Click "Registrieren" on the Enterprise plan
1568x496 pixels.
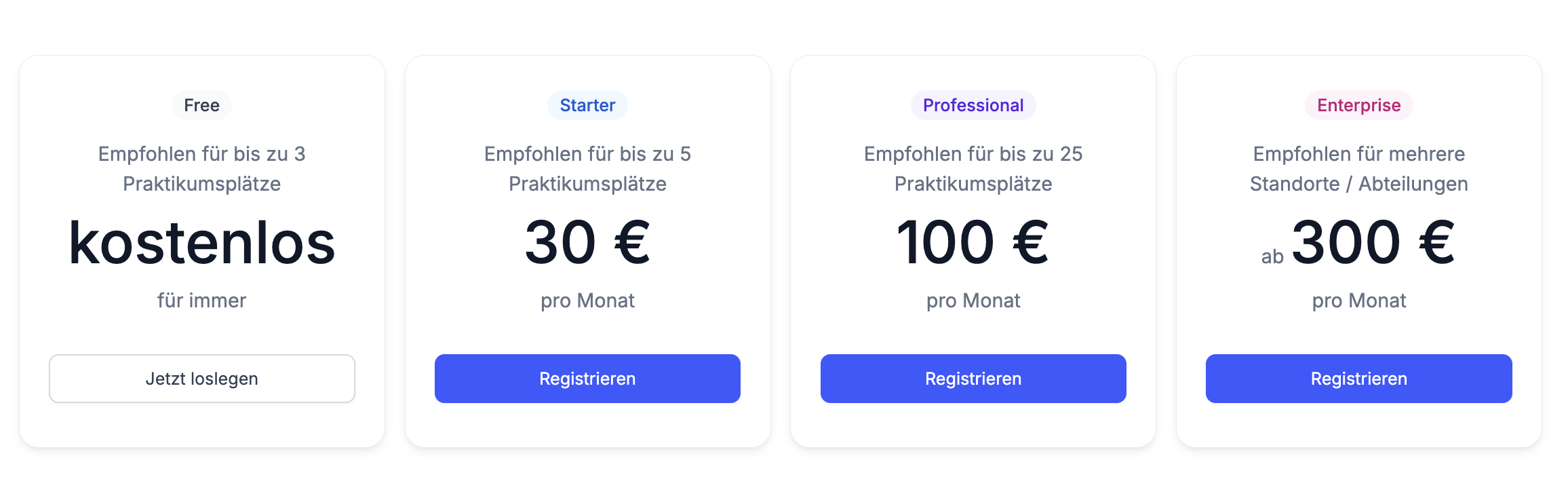[x=1358, y=379]
